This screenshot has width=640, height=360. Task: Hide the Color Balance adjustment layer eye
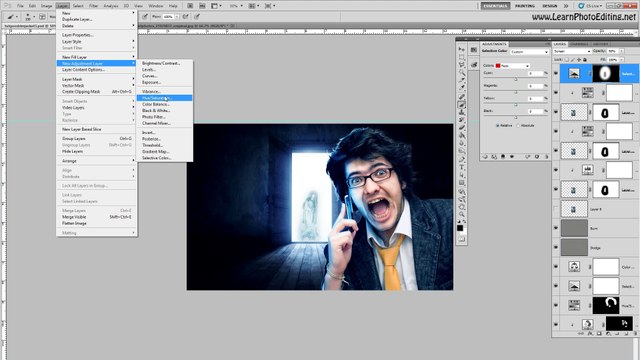(556, 267)
